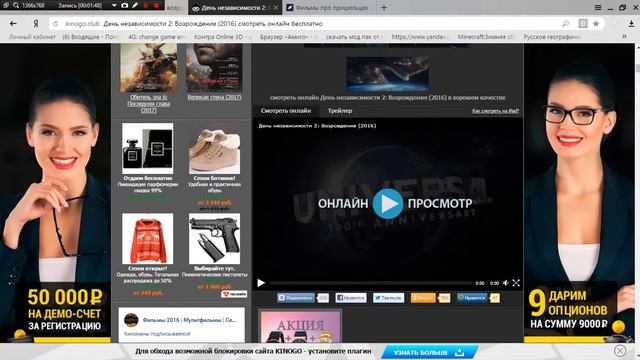The width and height of the screenshot is (640, 360).
Task: Open the browser hamburger menu
Action: click(x=598, y=7)
